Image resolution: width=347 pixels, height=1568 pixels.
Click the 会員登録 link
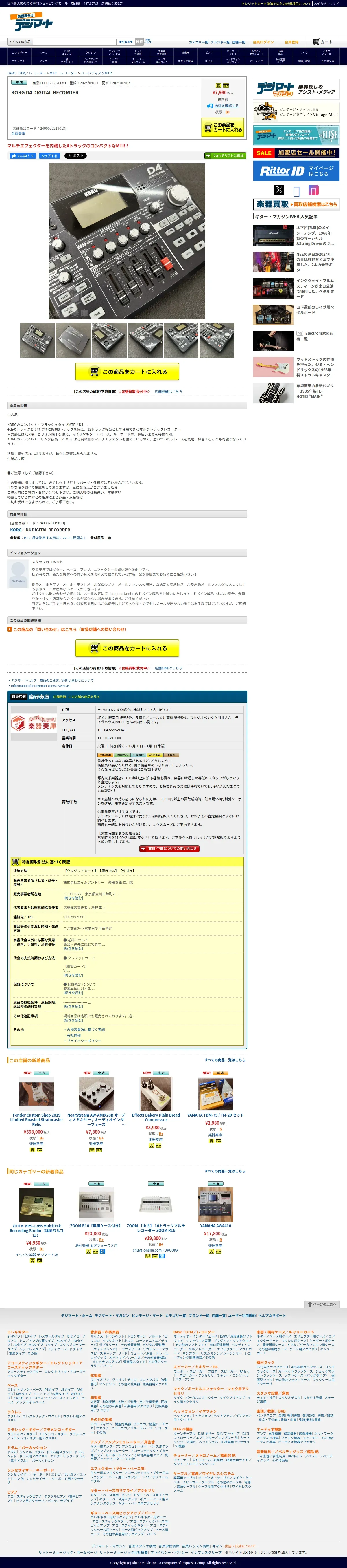pos(292,42)
